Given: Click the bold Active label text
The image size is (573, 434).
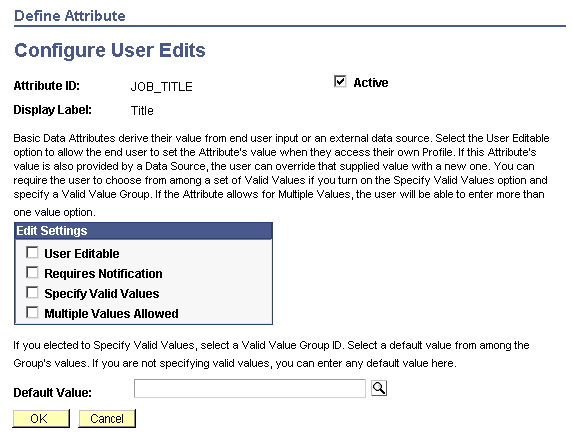Looking at the screenshot, I should pyautogui.click(x=371, y=83).
